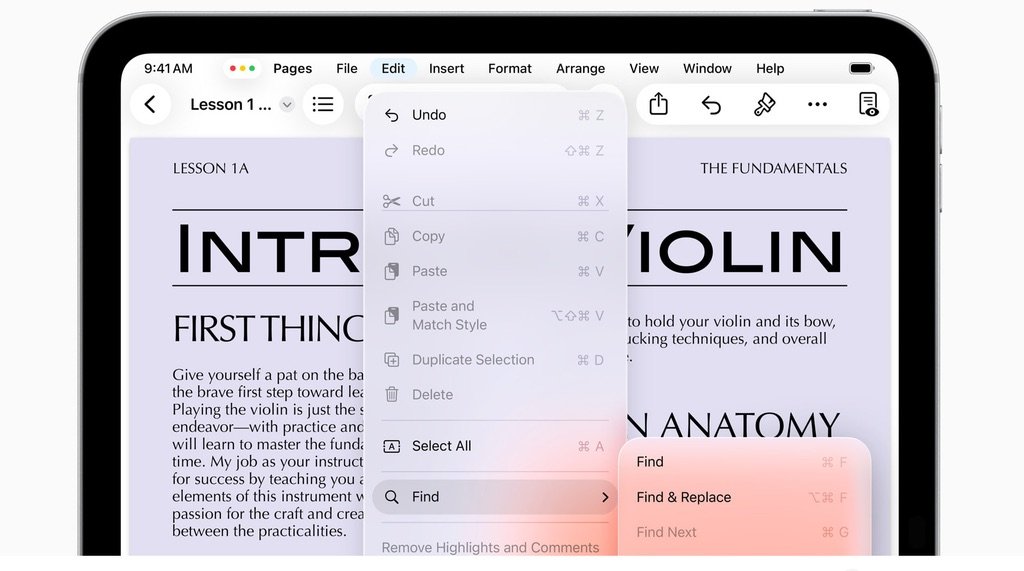This screenshot has width=1024, height=571.
Task: Choose Cut from Edit menu
Action: (494, 201)
